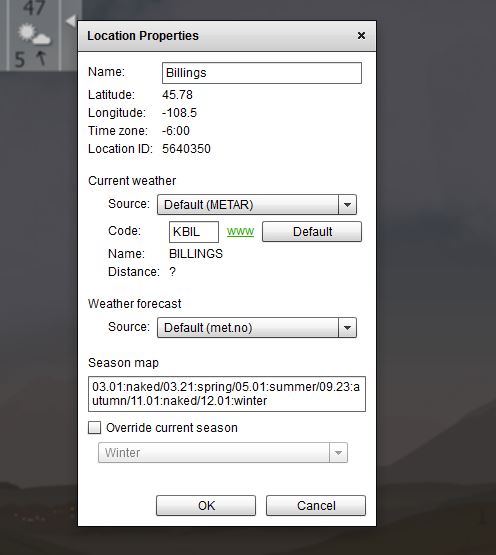Viewport: 496px width, 555px height.
Task: Click the Default button next to Code
Action: (x=312, y=232)
